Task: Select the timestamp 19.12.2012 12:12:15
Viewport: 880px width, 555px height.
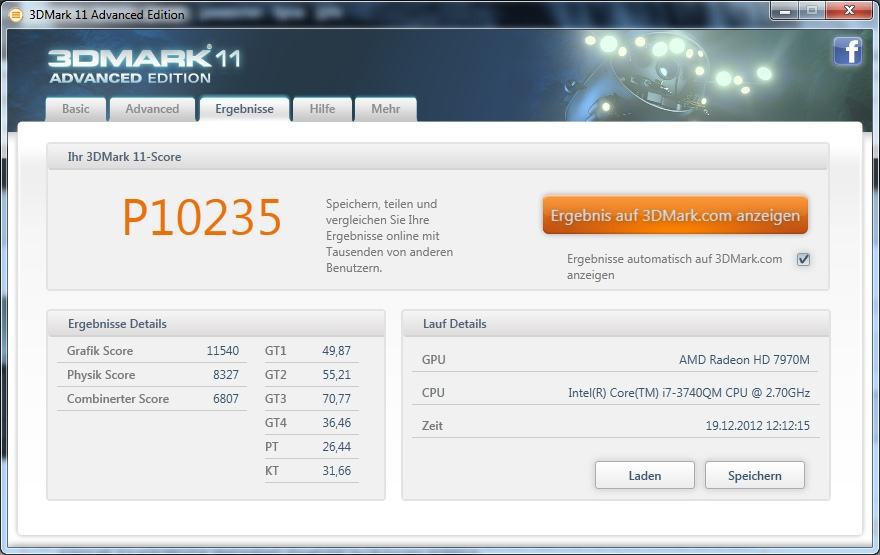Action: (758, 426)
